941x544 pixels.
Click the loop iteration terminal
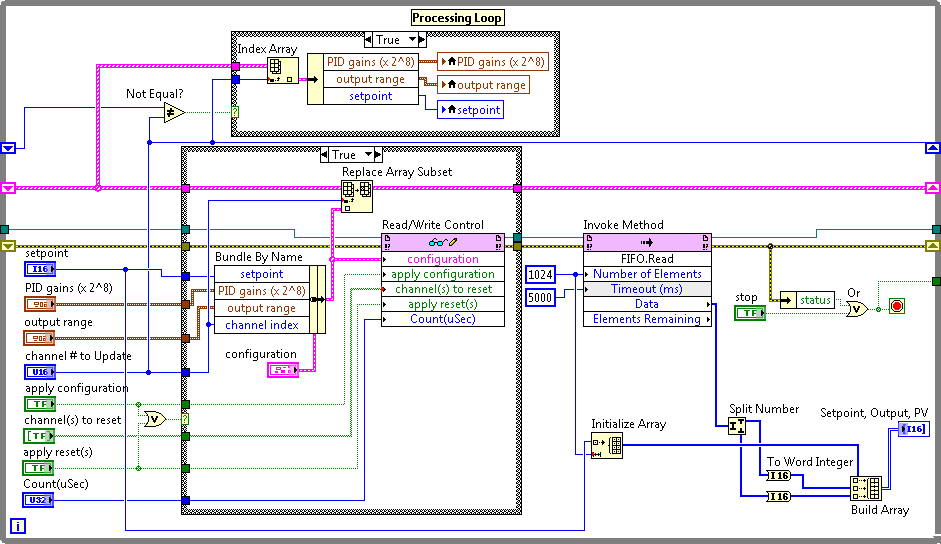[18, 526]
